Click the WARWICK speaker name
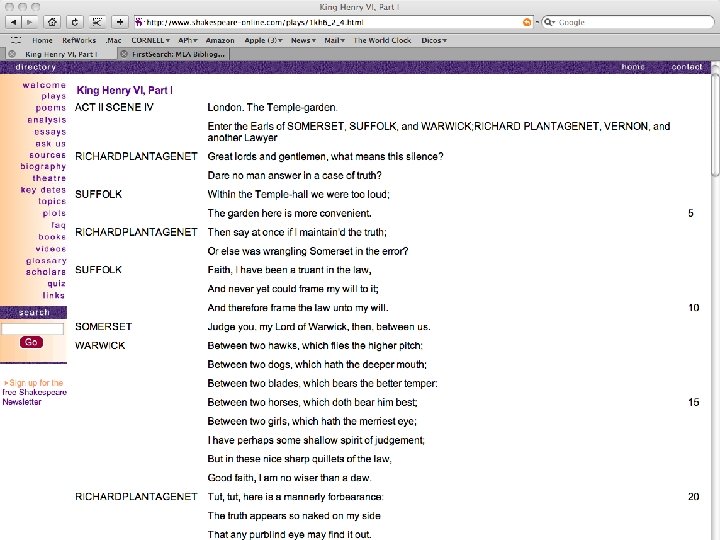 point(100,345)
